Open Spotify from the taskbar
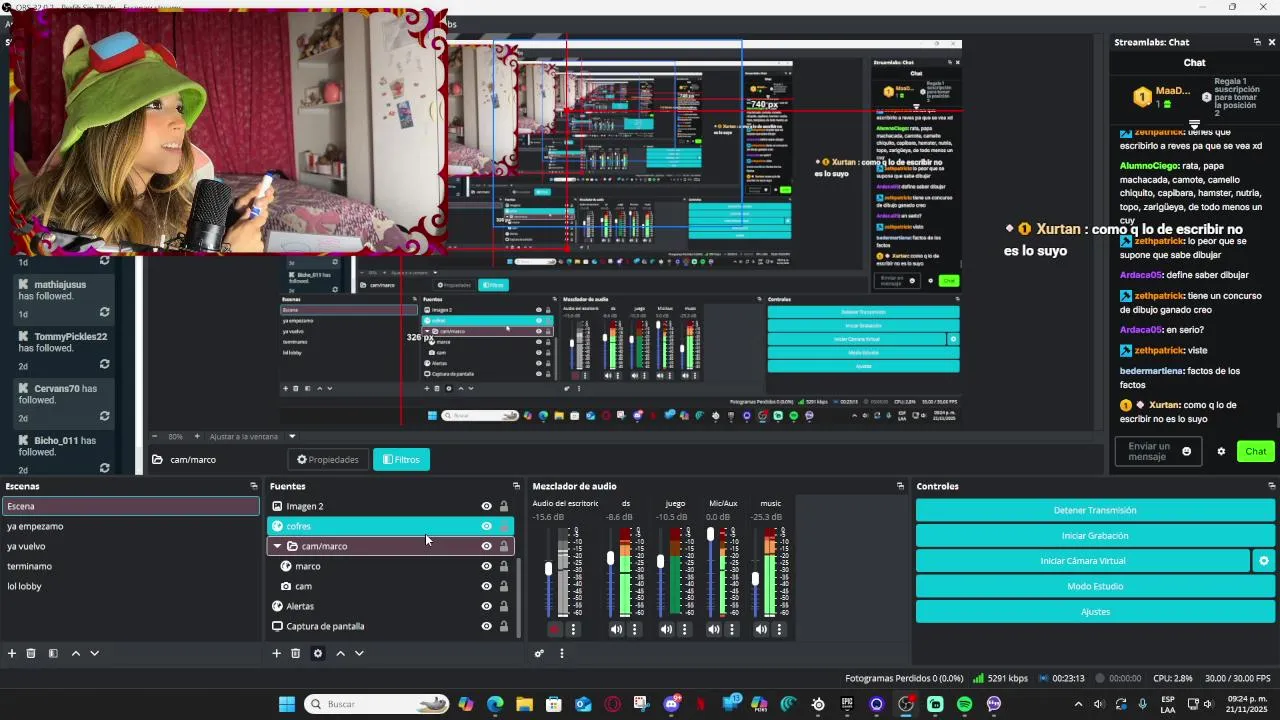 tap(964, 704)
